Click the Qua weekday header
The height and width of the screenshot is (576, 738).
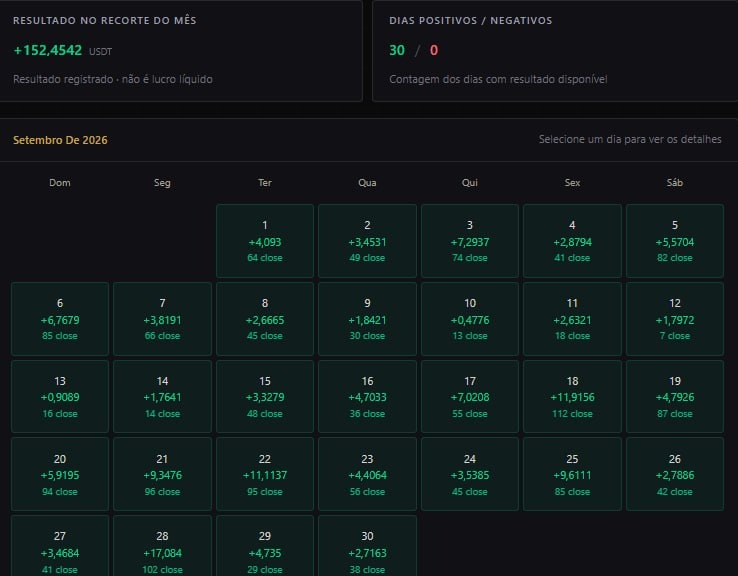(x=367, y=183)
